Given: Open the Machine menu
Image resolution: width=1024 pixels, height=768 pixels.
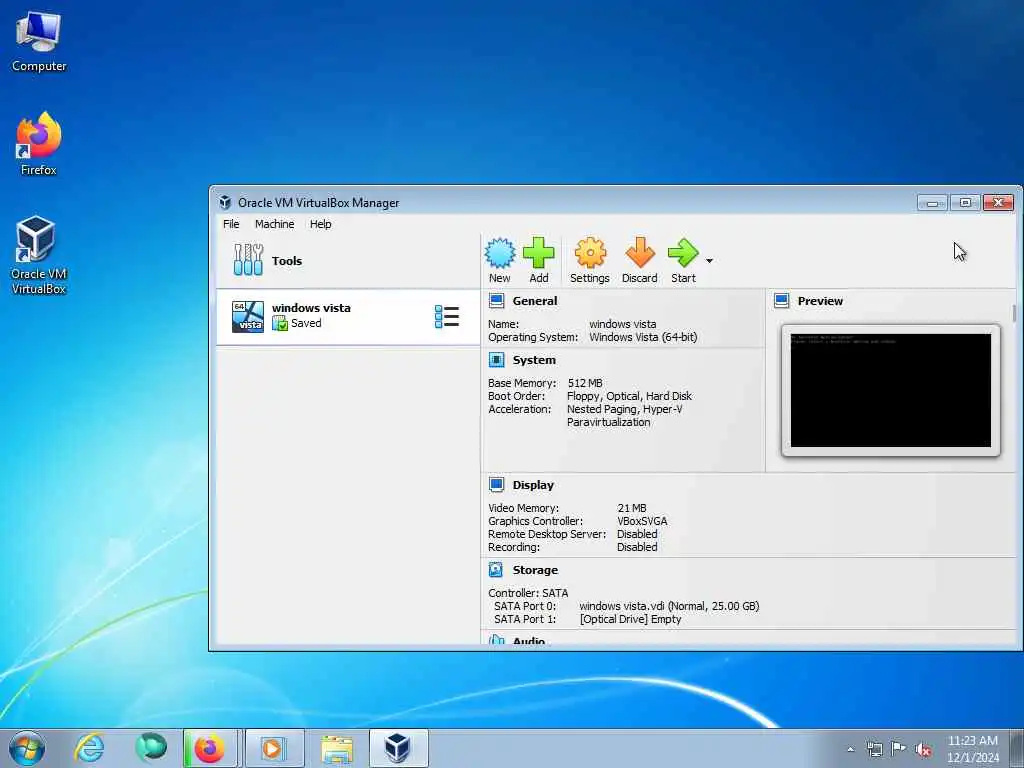Looking at the screenshot, I should [x=274, y=224].
